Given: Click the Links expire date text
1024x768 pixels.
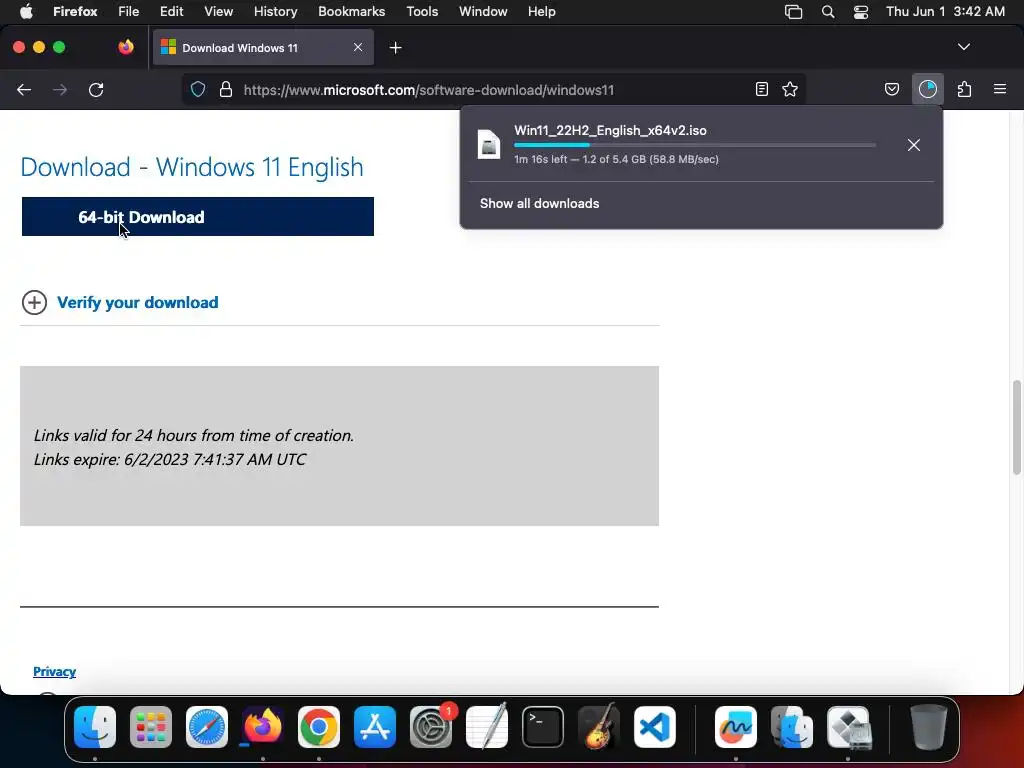Looking at the screenshot, I should (x=170, y=459).
